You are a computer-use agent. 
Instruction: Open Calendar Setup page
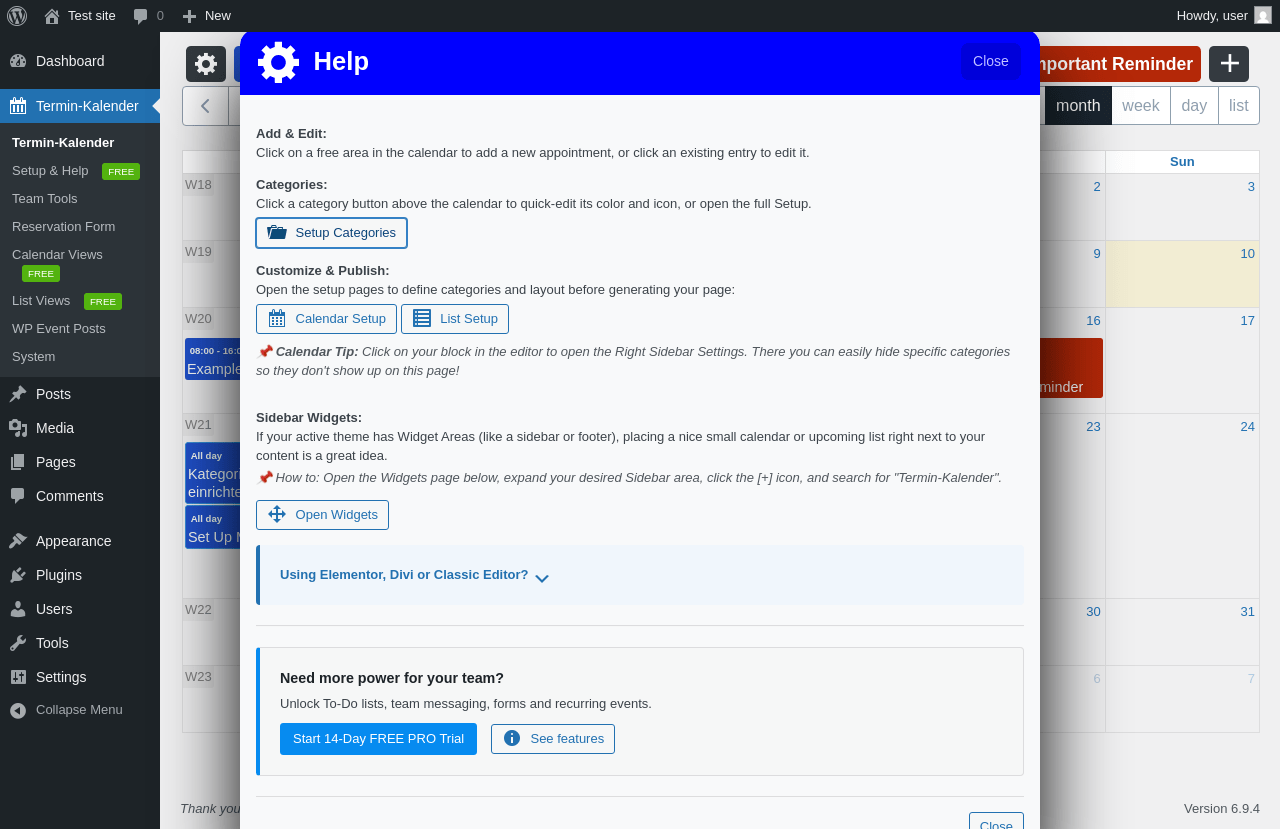(326, 319)
